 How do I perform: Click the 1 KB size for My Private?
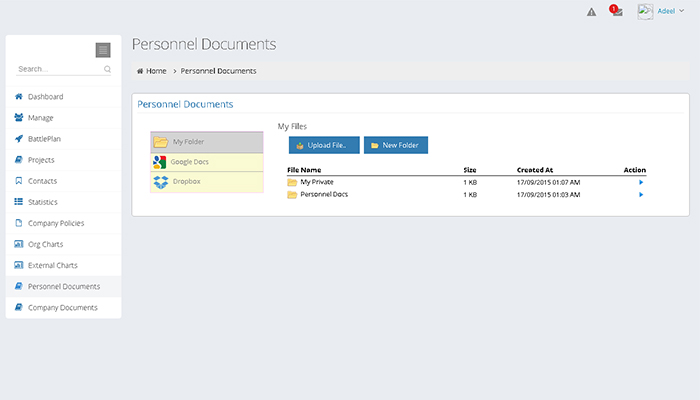[470, 183]
